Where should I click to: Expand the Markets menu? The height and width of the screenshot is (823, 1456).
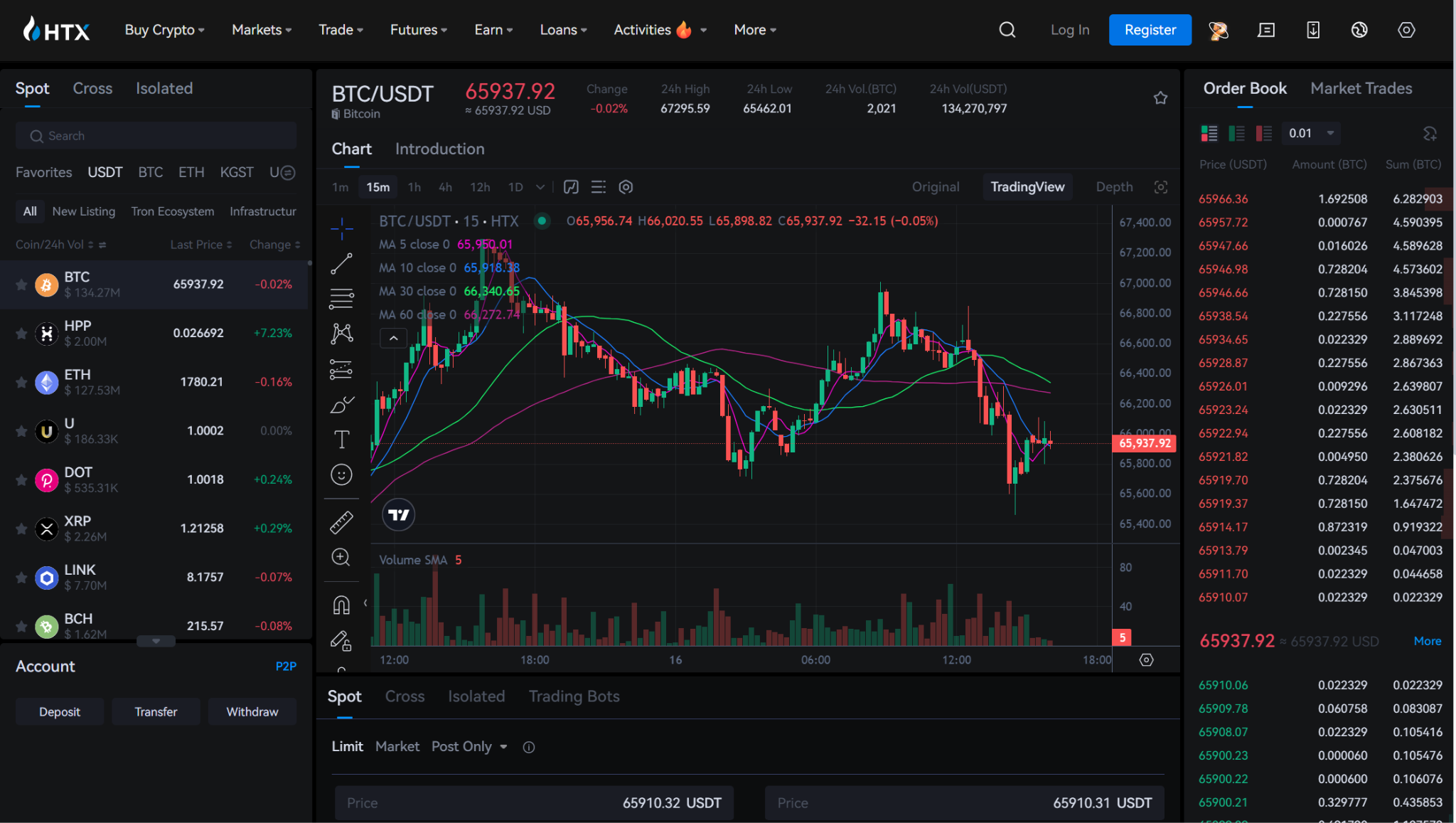[262, 30]
